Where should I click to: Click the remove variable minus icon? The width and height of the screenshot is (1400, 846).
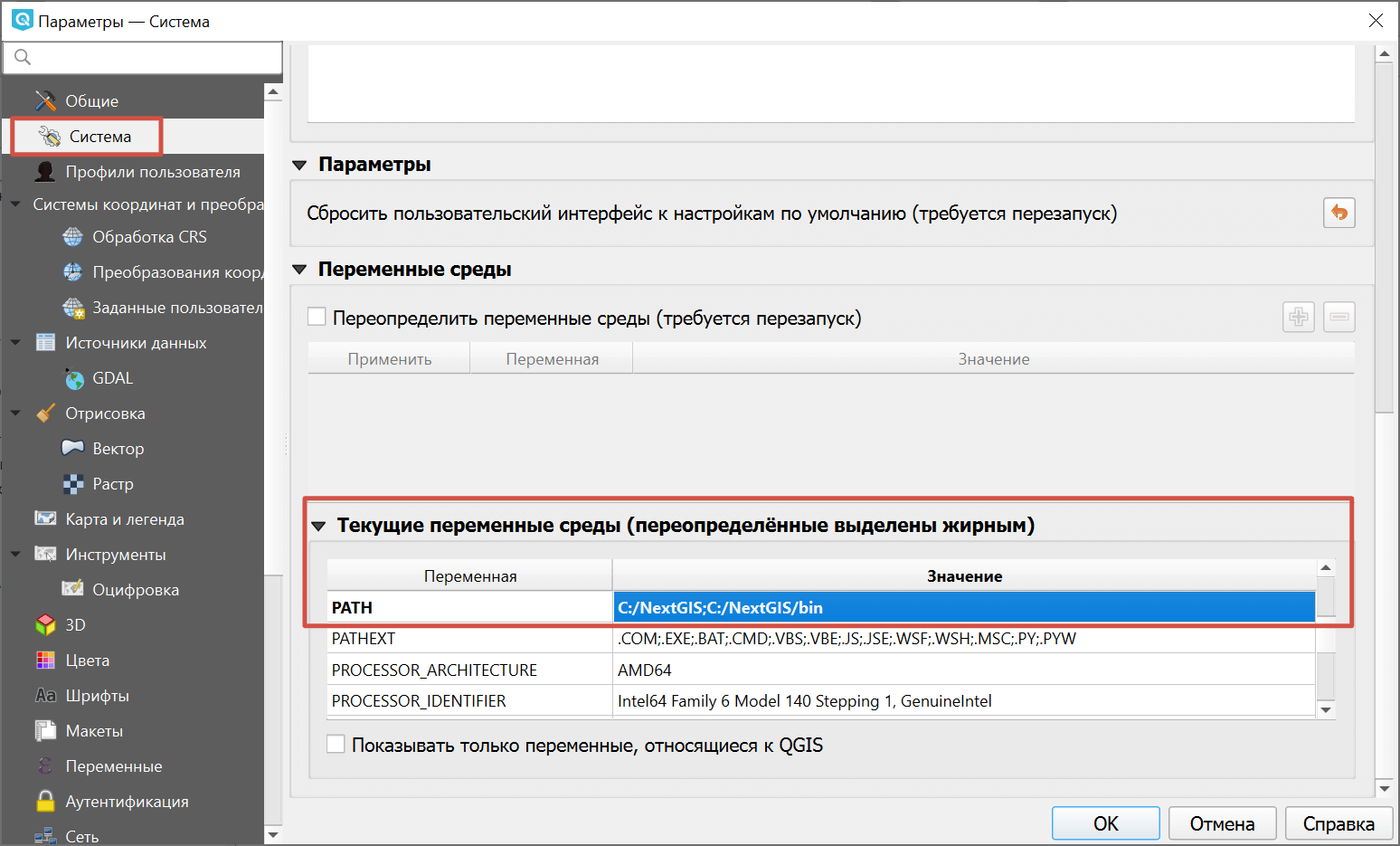[x=1339, y=317]
